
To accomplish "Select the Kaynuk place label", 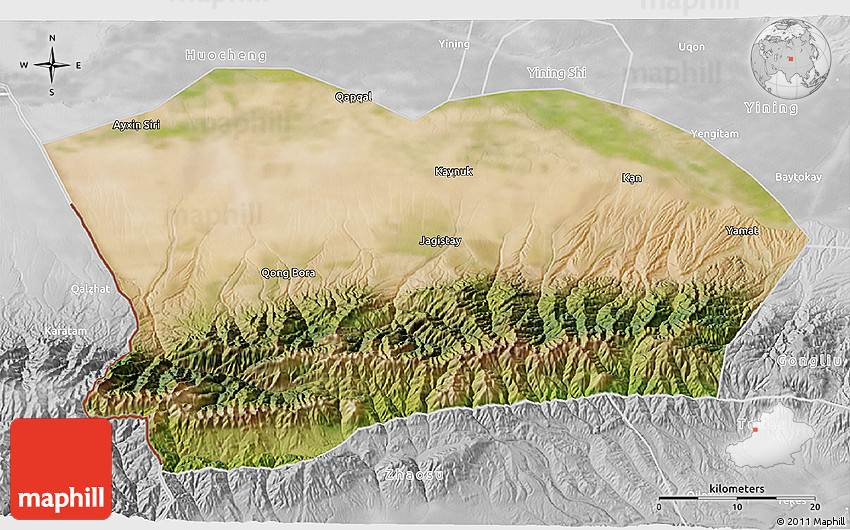I will pyautogui.click(x=453, y=171).
